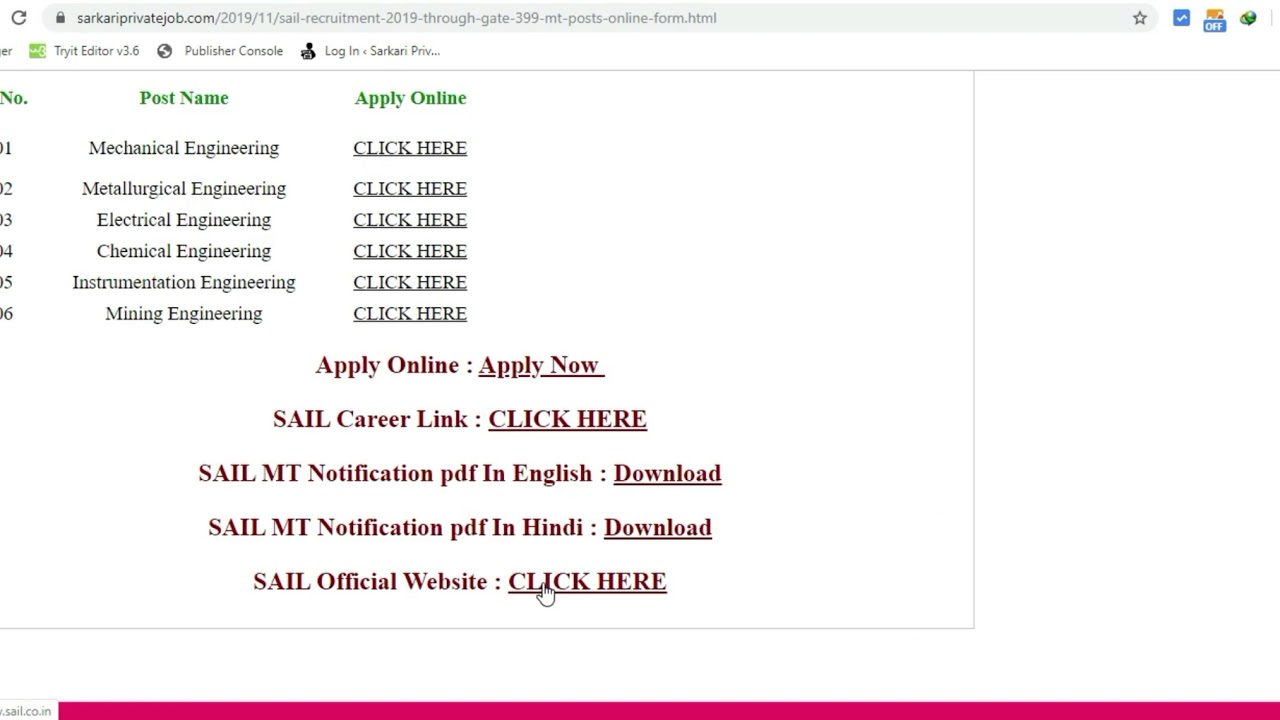Click the Post Name column header

coord(184,98)
